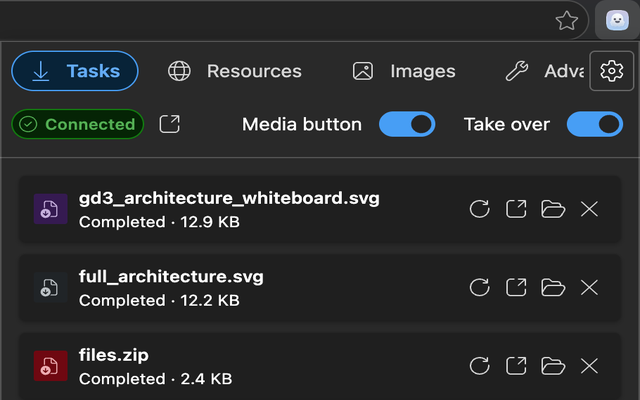
Task: Delete the full_architecture.svg task entry
Action: 589,287
